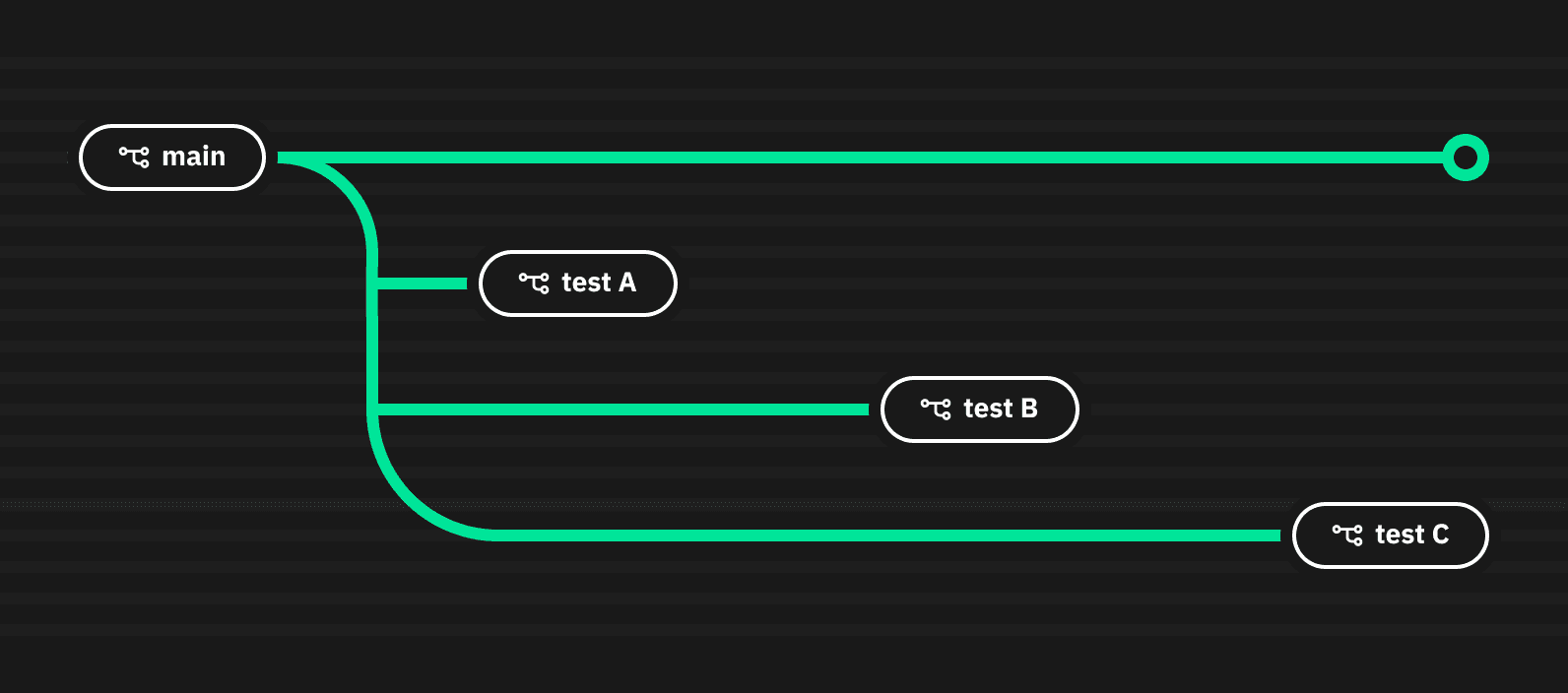Viewport: 1568px width, 693px height.
Task: Click the branch icon beside test B
Action: [936, 409]
